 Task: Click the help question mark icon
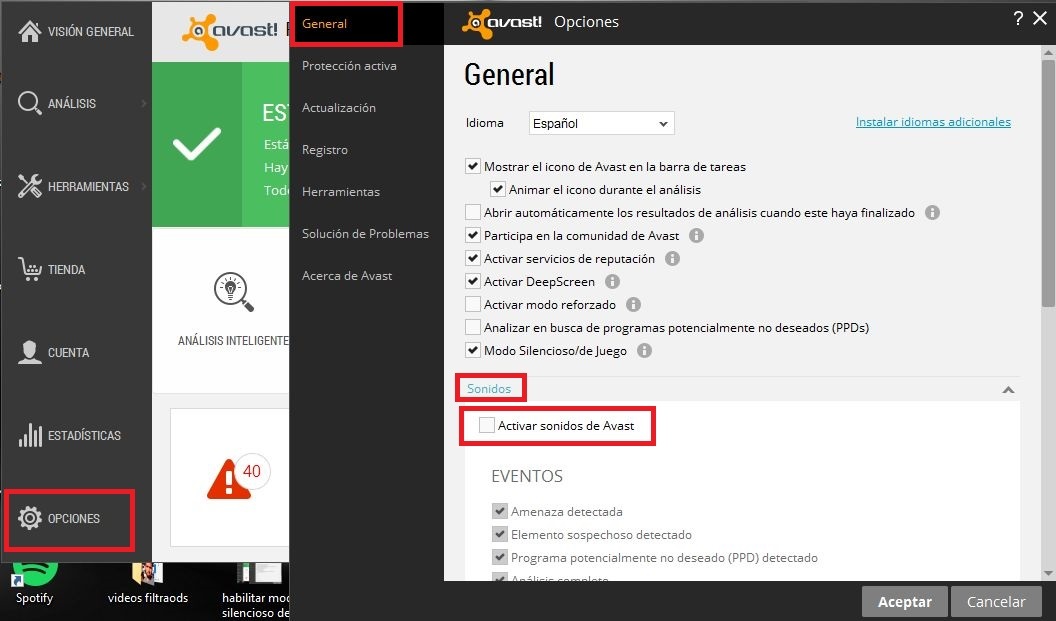pos(1018,19)
